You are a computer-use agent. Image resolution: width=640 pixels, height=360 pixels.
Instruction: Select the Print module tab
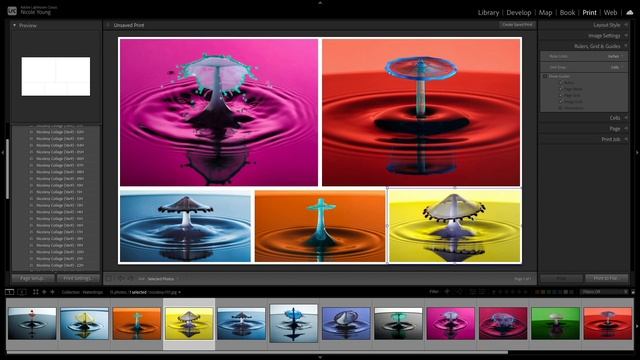[x=589, y=13]
